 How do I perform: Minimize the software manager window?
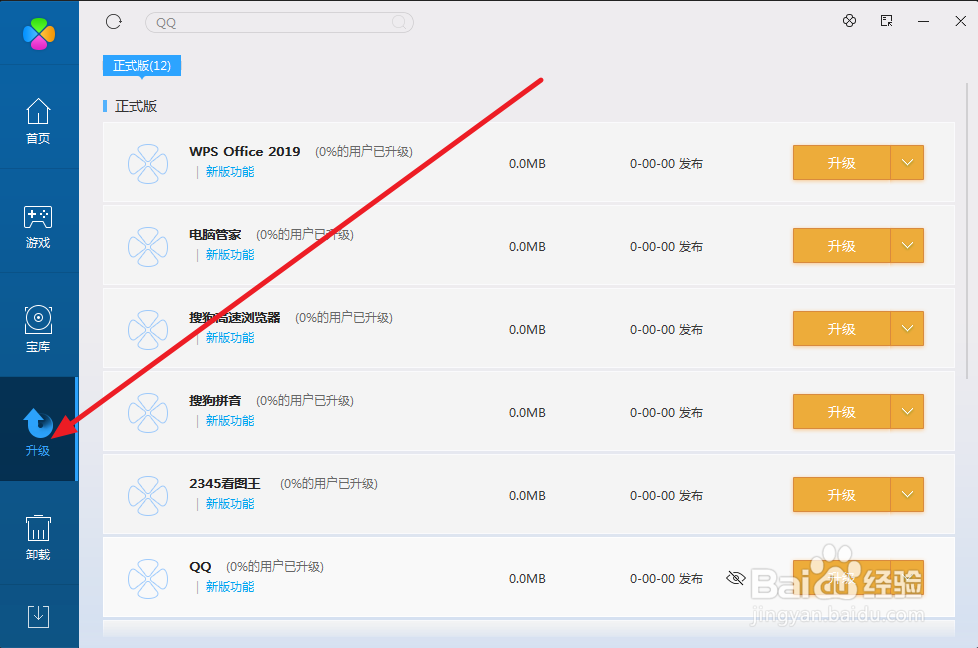[923, 21]
